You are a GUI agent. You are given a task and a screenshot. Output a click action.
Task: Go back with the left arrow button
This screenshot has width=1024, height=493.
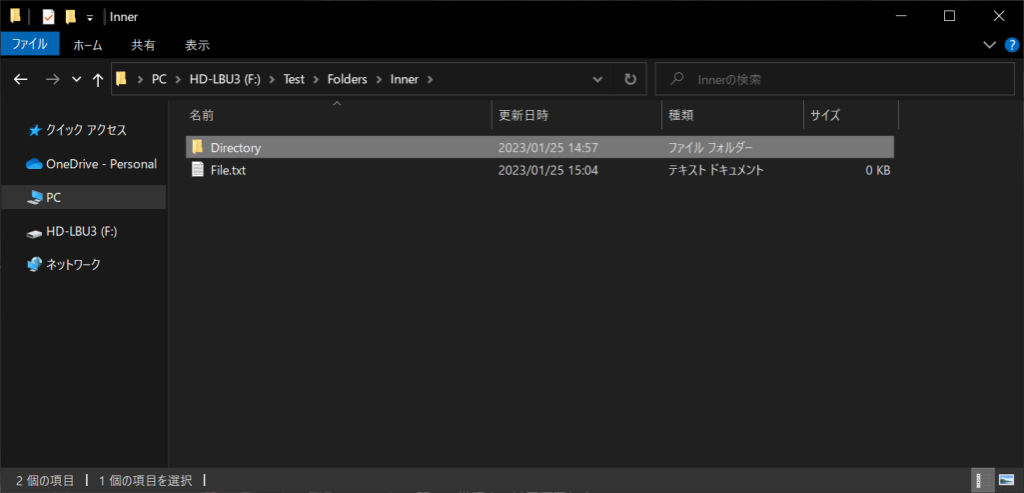click(21, 80)
